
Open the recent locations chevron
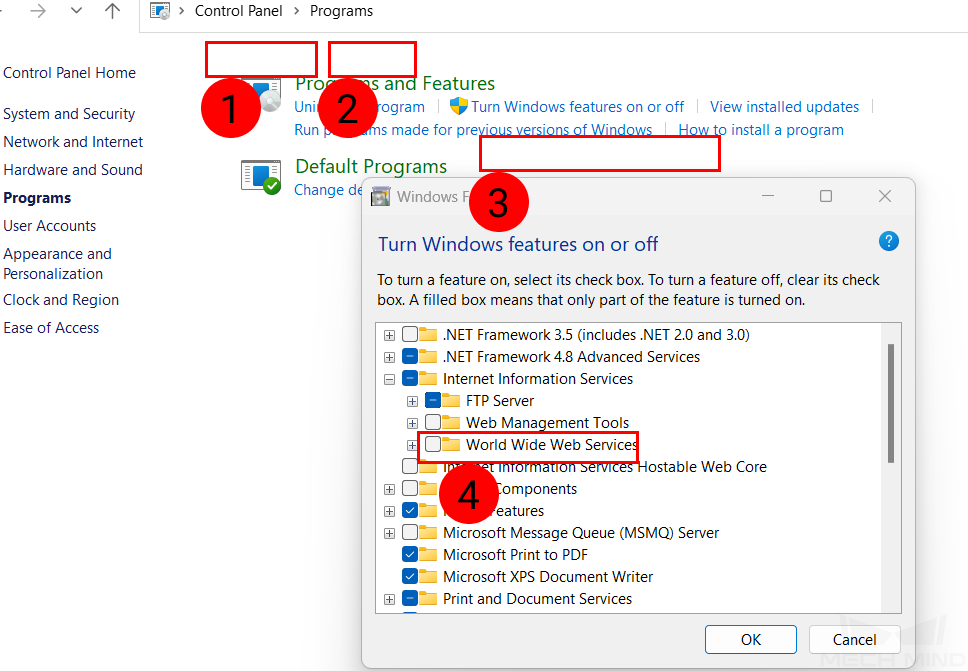coord(76,10)
